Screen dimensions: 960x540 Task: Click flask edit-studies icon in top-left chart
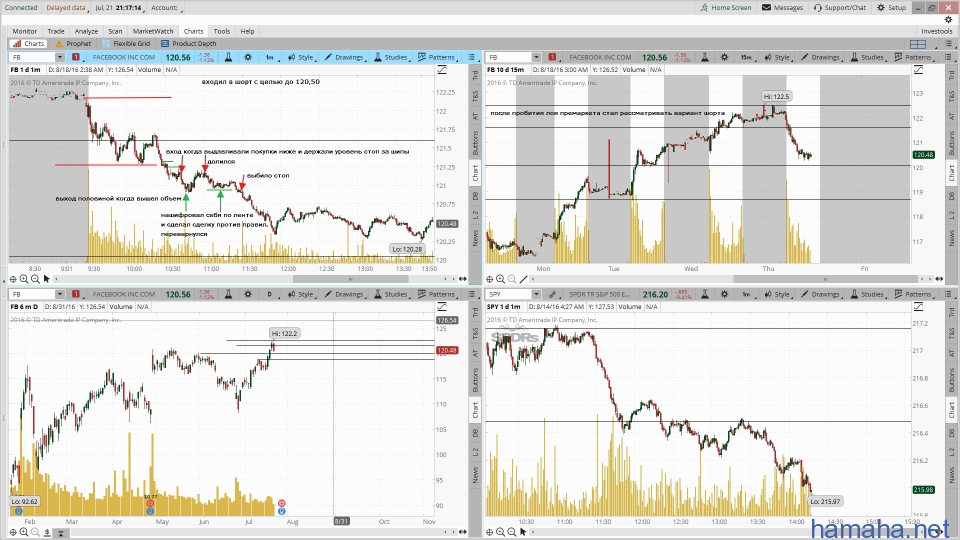click(x=228, y=57)
